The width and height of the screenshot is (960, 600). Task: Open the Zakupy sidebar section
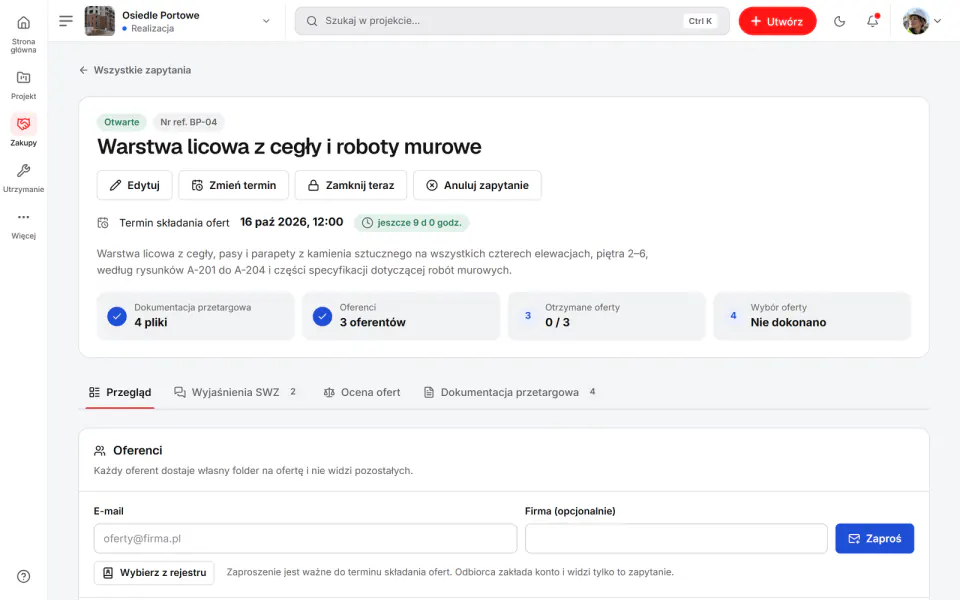tap(23, 130)
